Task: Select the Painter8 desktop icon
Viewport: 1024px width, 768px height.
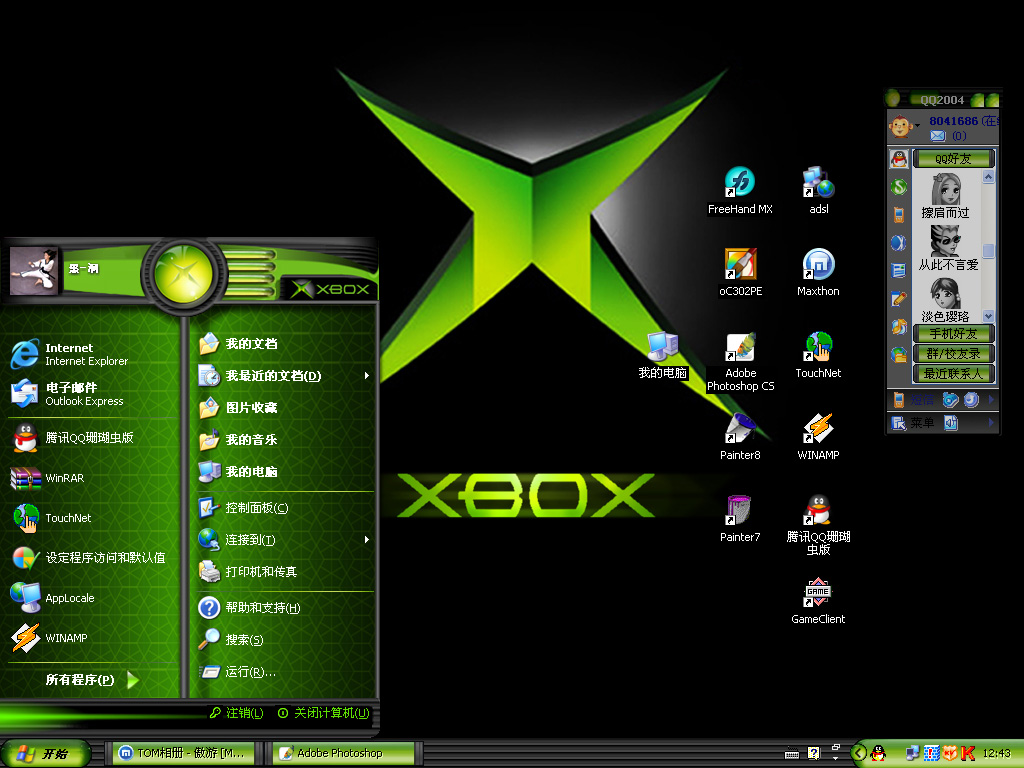Action: coord(740,436)
